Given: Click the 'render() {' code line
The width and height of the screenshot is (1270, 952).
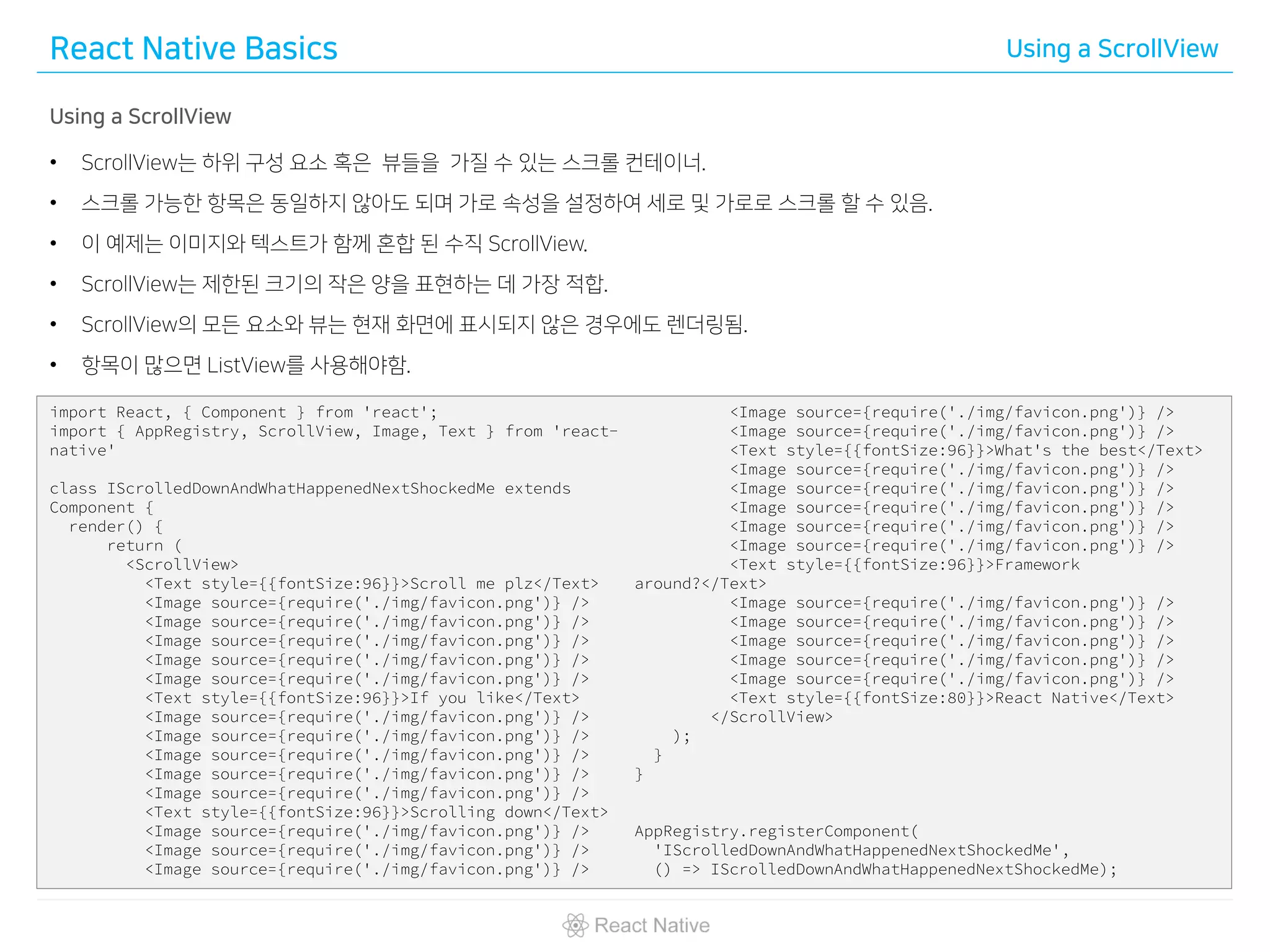Looking at the screenshot, I should coord(116,527).
